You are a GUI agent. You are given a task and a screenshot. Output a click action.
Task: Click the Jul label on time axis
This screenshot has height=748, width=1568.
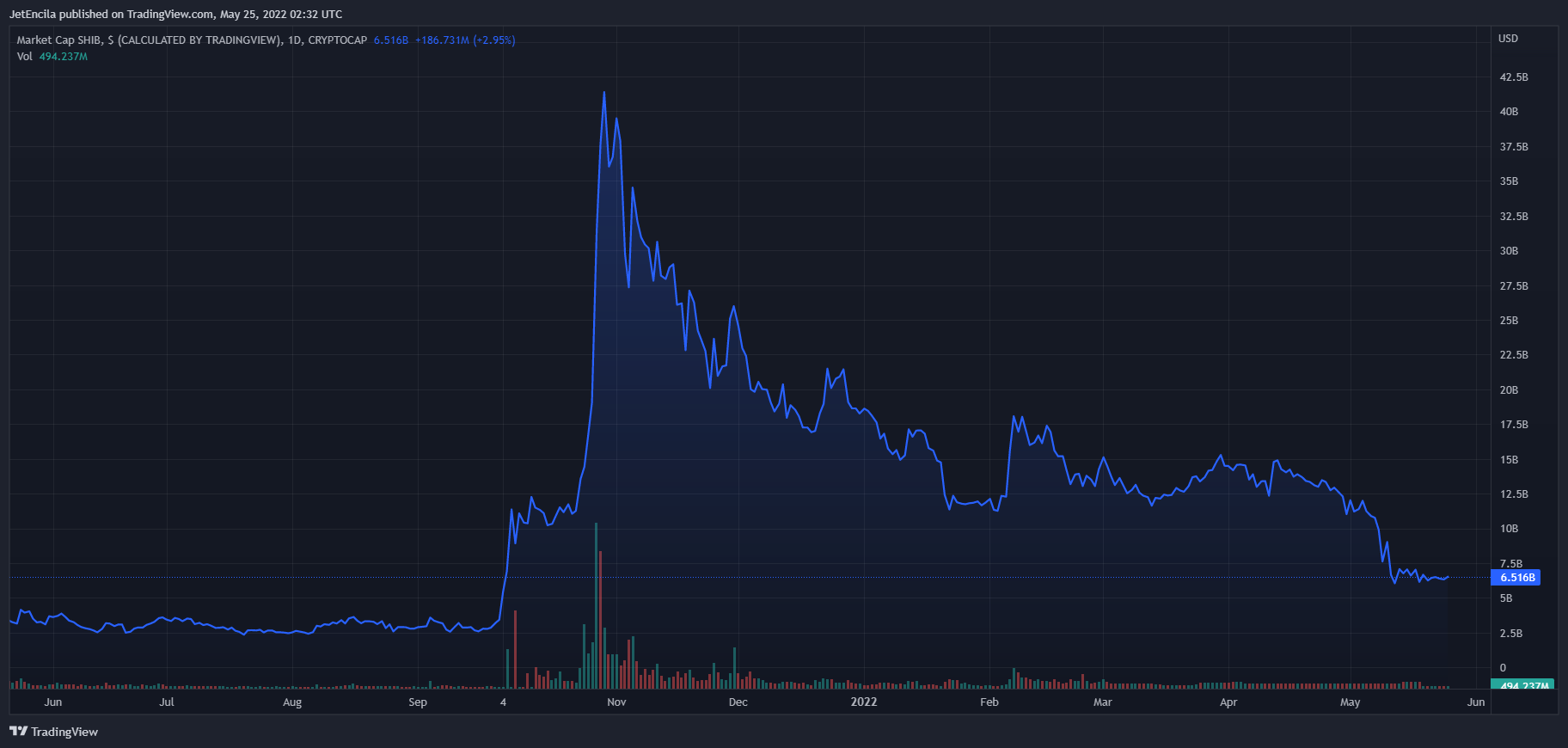pos(167,702)
